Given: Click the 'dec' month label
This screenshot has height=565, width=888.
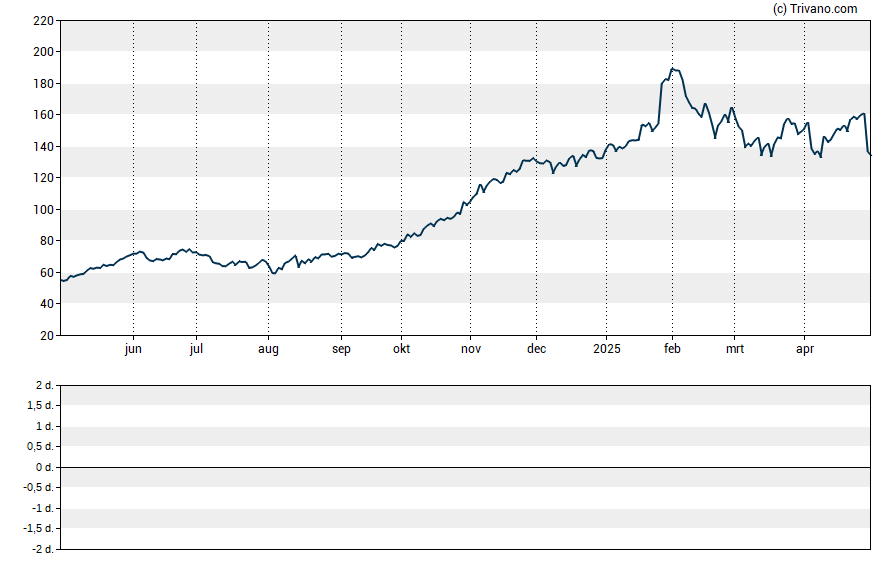Looking at the screenshot, I should tap(536, 349).
